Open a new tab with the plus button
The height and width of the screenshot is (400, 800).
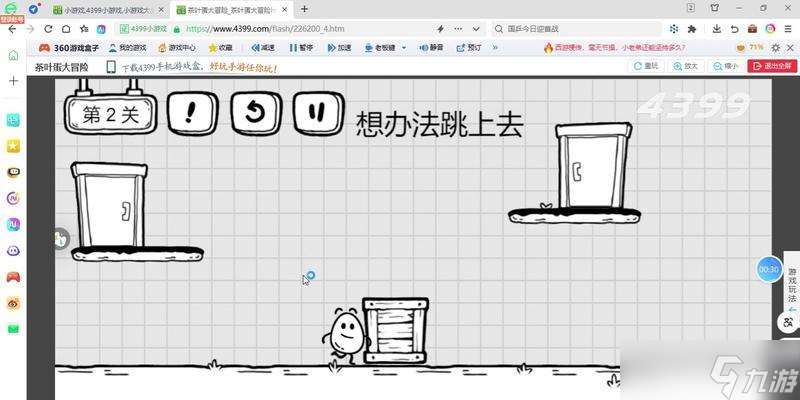tap(305, 9)
